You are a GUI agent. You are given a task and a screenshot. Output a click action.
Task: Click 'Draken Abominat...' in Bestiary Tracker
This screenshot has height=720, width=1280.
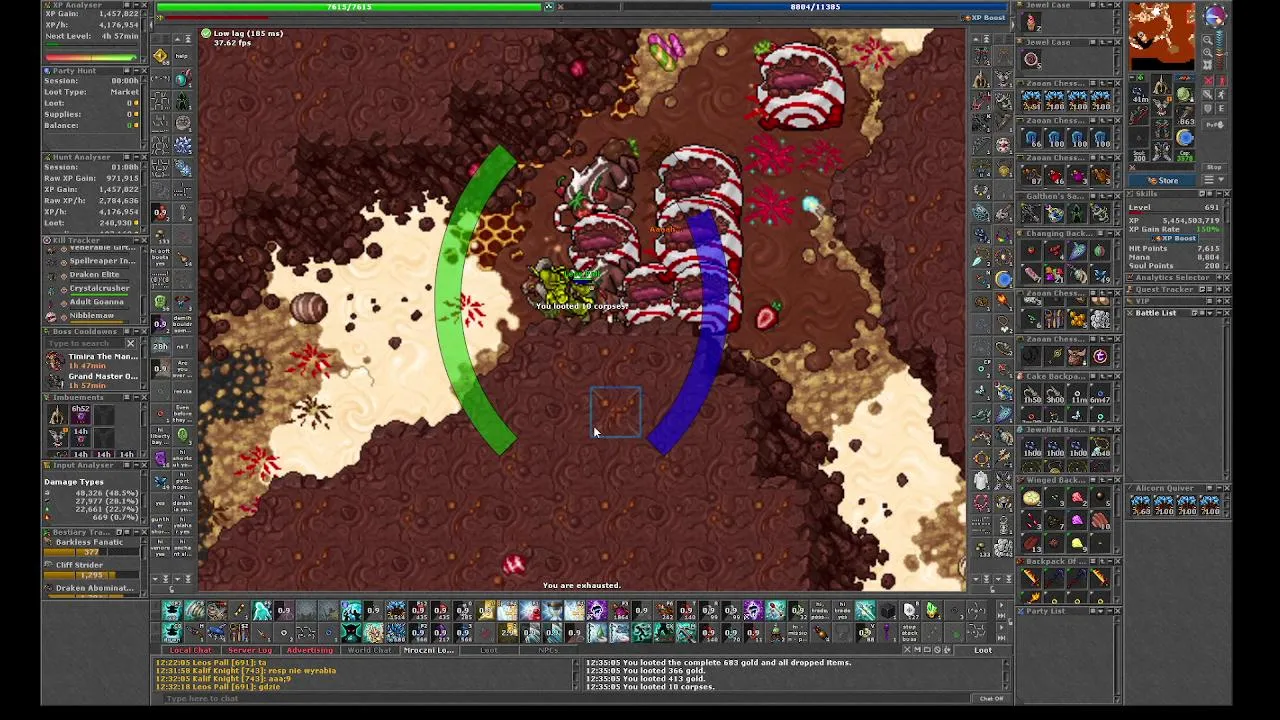point(95,588)
